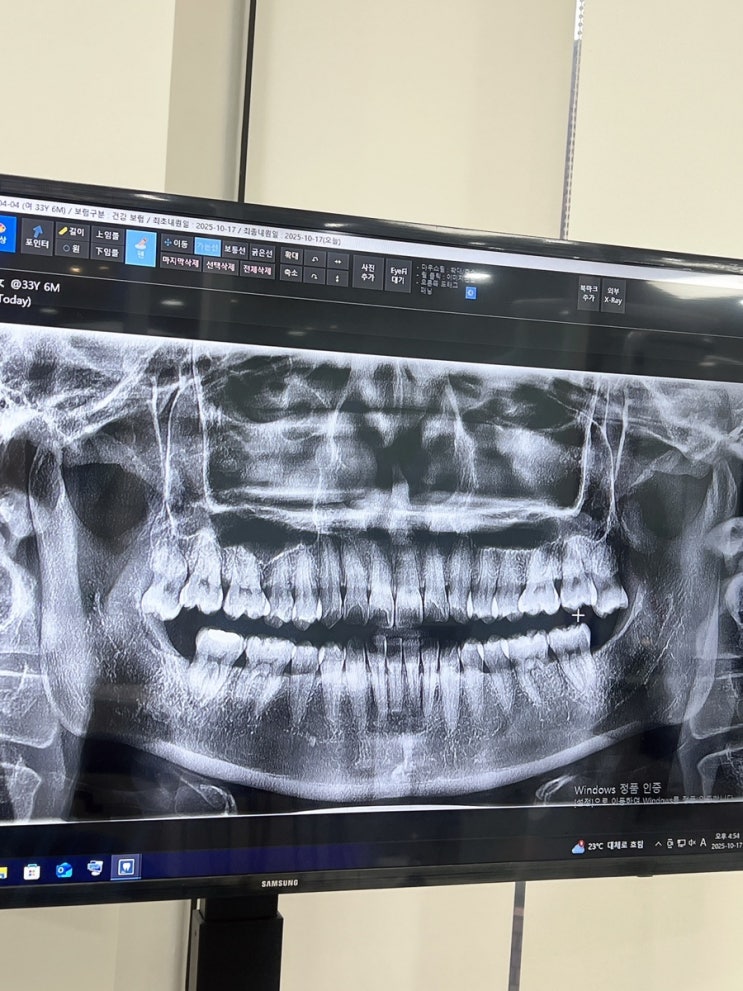The width and height of the screenshot is (743, 991).
Task: Toggle the 가는선 thin line option
Action: click(207, 246)
